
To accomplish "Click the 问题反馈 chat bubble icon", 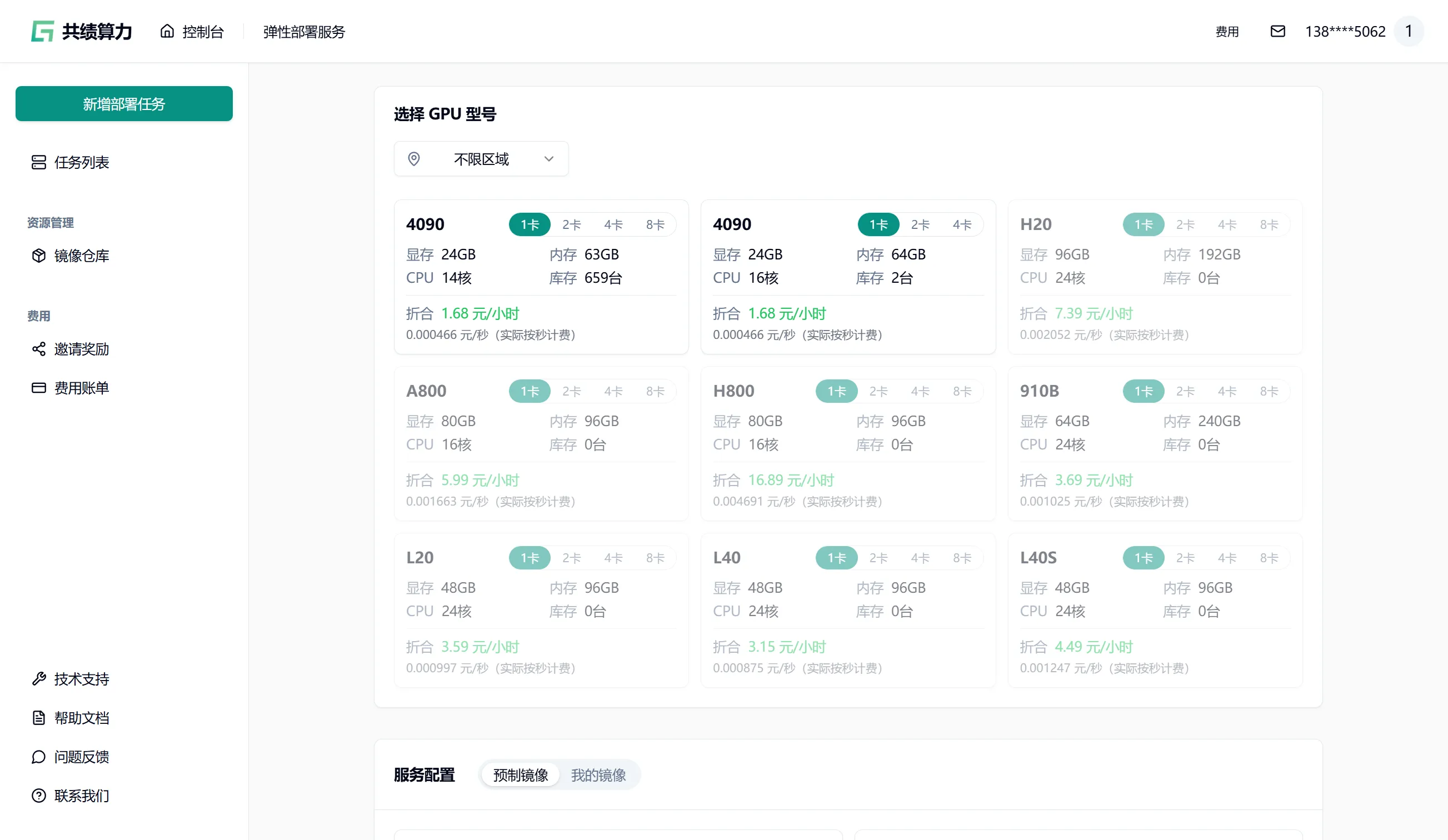I will click(38, 757).
